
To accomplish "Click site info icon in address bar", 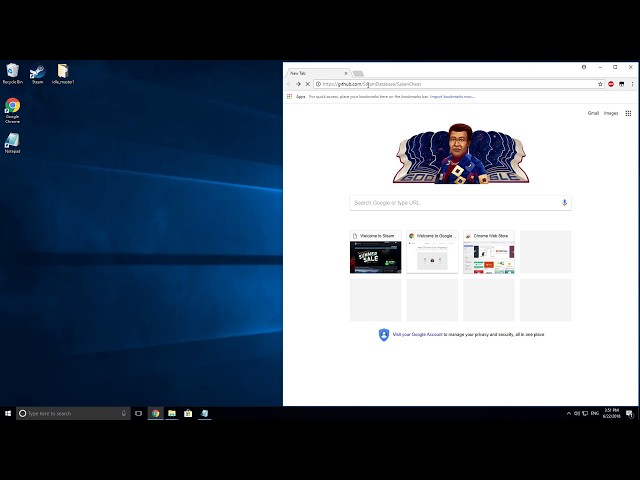I will 318,84.
